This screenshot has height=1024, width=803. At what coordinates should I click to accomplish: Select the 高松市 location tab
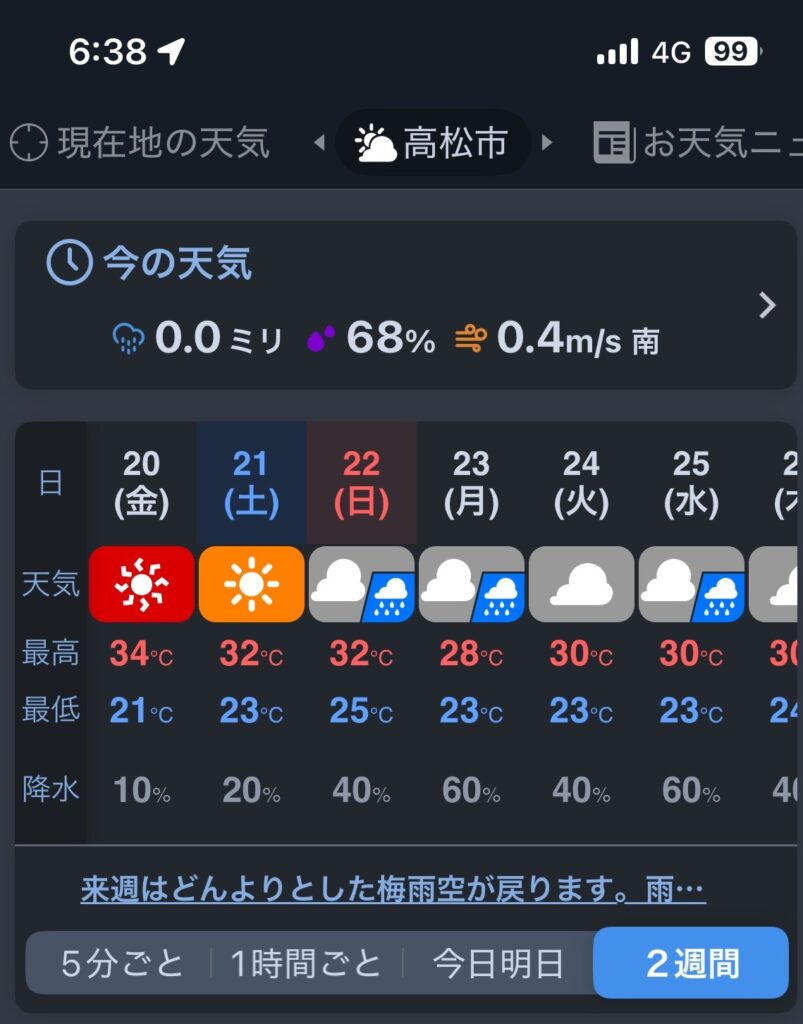[432, 142]
